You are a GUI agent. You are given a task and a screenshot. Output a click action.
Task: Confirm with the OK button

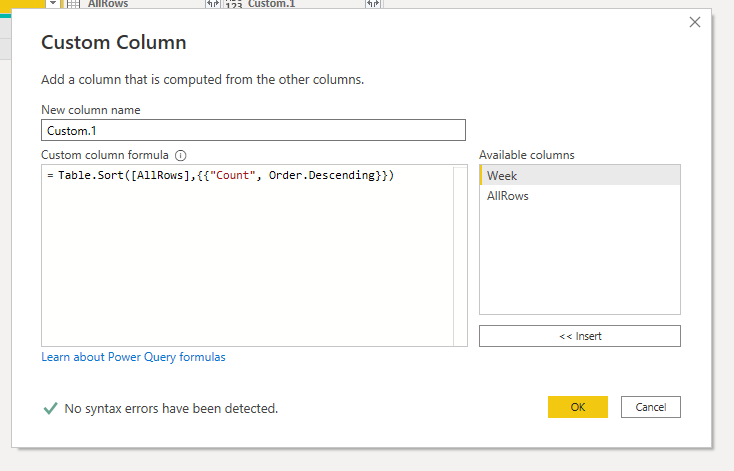coord(578,407)
